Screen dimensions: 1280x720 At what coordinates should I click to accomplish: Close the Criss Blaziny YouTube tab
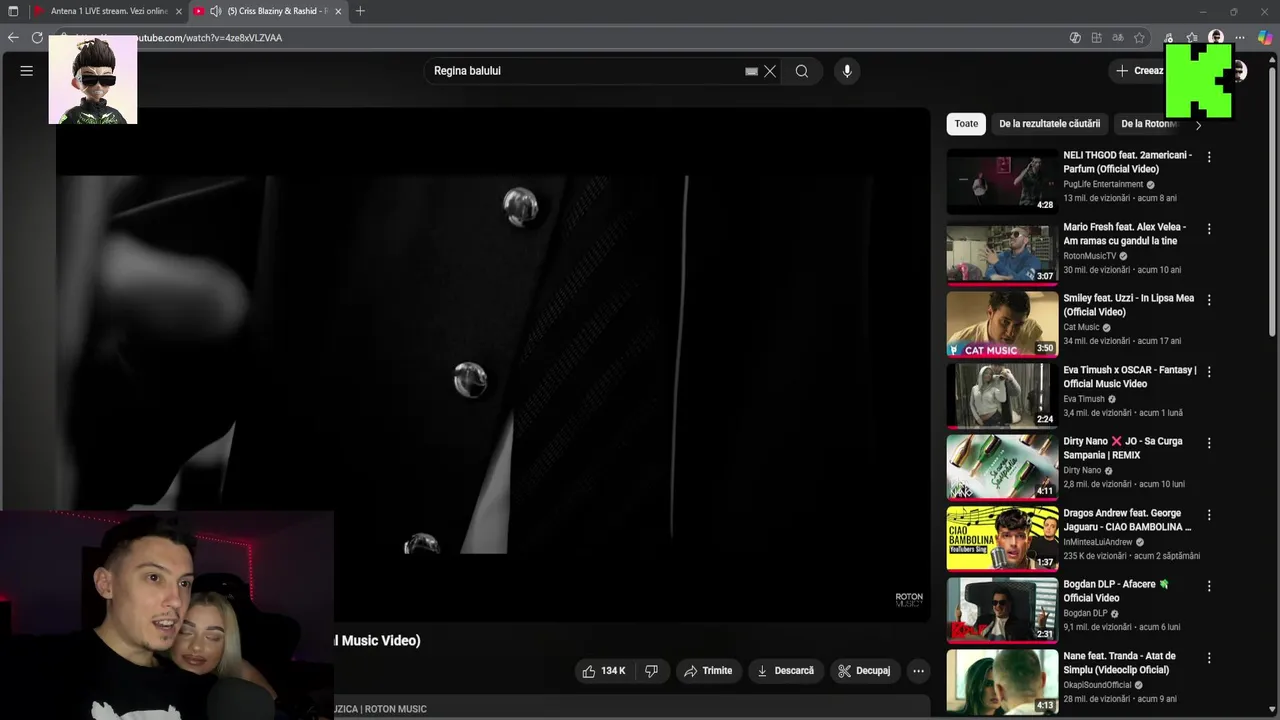[x=338, y=11]
